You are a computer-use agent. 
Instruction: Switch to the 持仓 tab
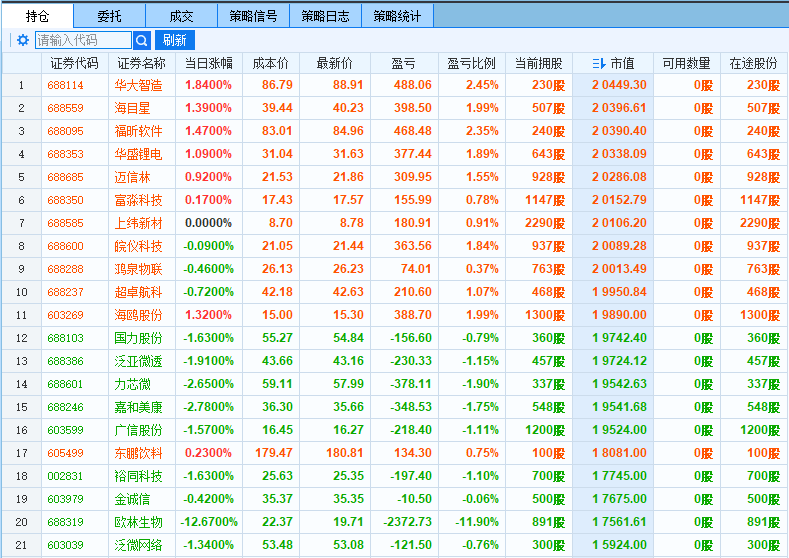[x=37, y=16]
